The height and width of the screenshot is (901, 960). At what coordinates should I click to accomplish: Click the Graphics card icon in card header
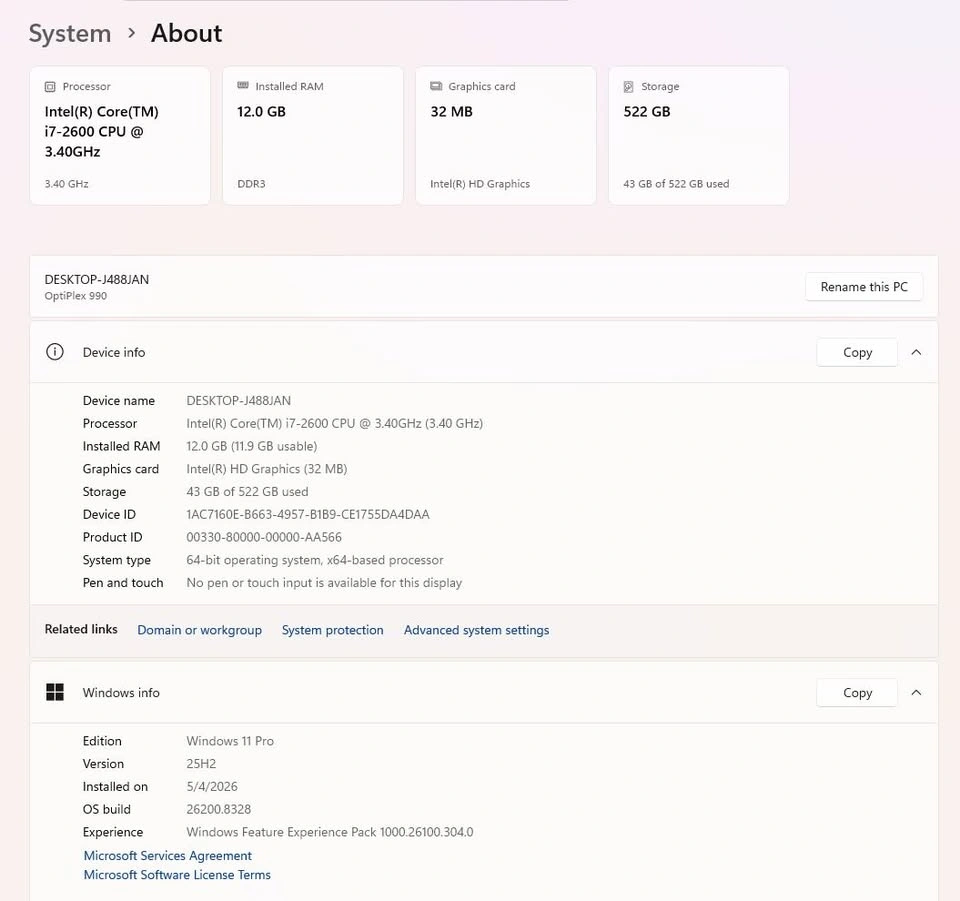pyautogui.click(x=436, y=86)
